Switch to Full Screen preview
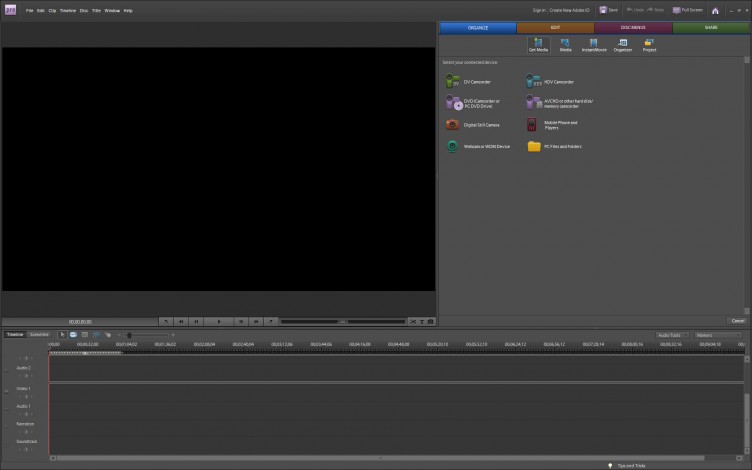The width and height of the screenshot is (752, 470). pyautogui.click(x=688, y=10)
